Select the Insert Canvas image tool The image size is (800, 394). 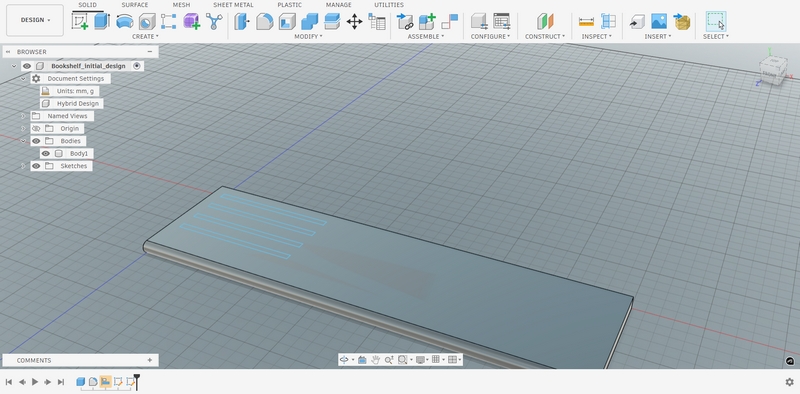(x=659, y=21)
